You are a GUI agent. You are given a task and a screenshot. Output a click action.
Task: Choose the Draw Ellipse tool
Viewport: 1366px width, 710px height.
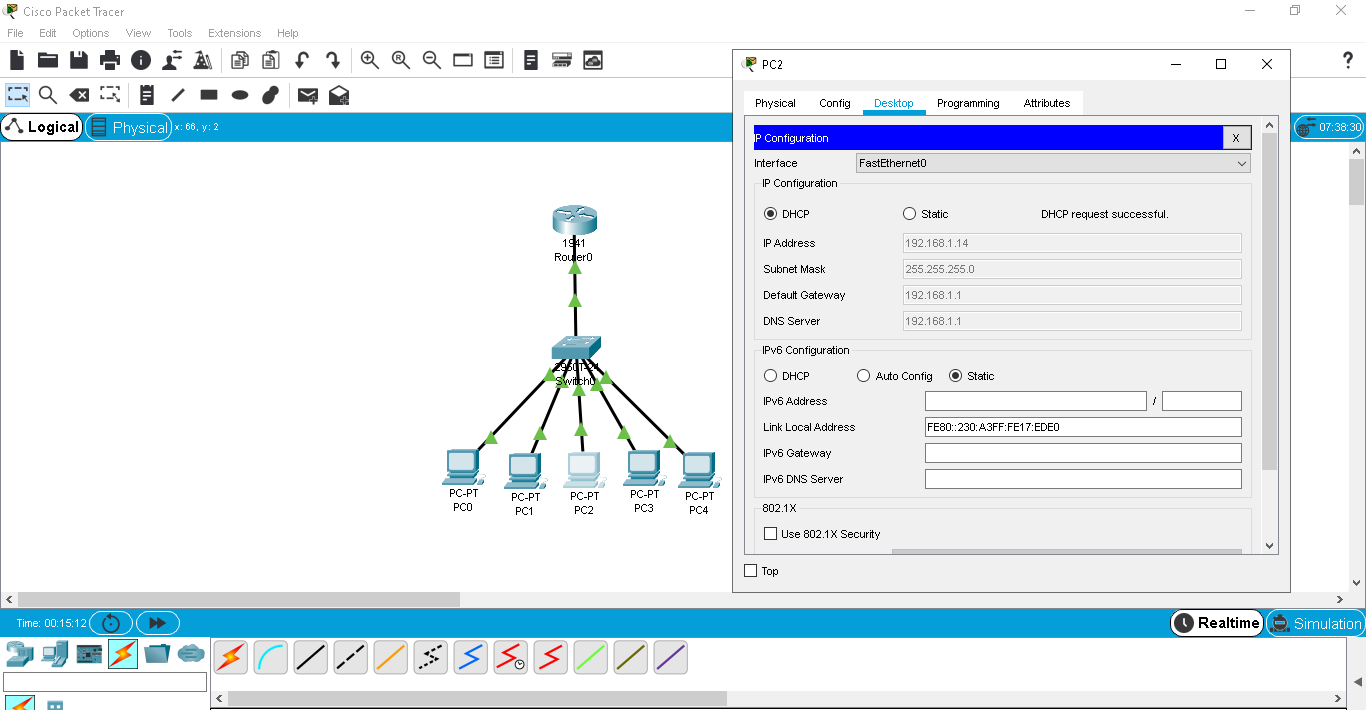coord(240,95)
